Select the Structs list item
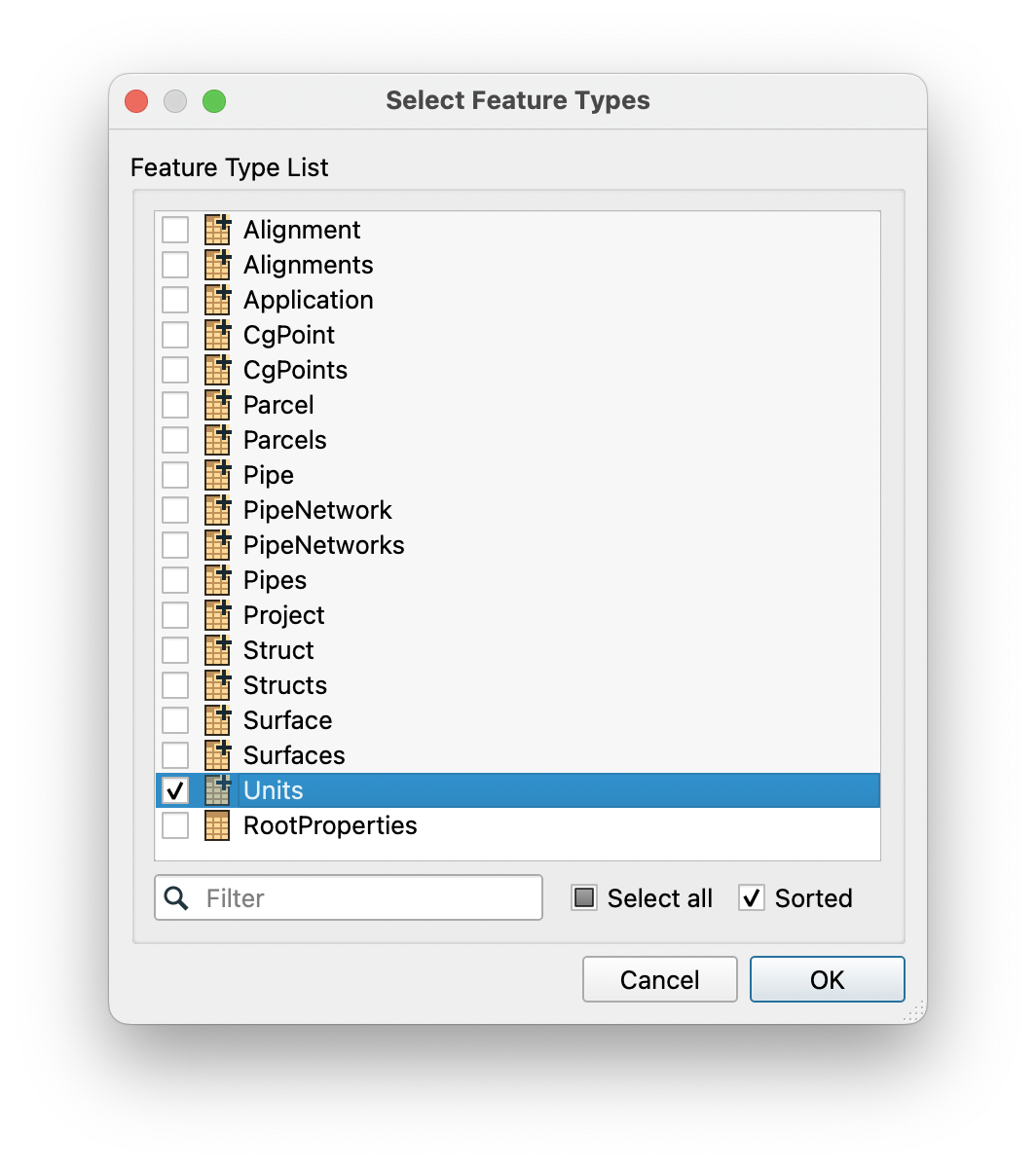 click(518, 685)
